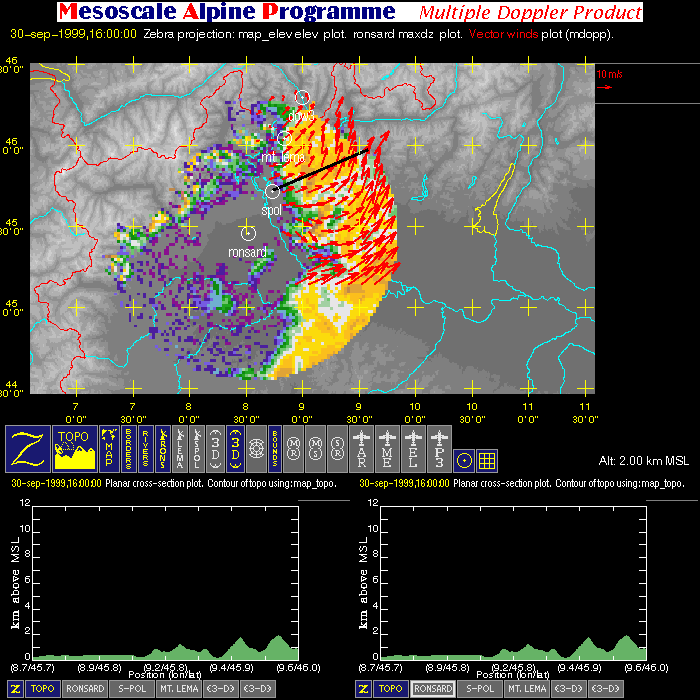Click the ronsard radar marker on map
The height and width of the screenshot is (700, 700).
pyautogui.click(x=248, y=232)
